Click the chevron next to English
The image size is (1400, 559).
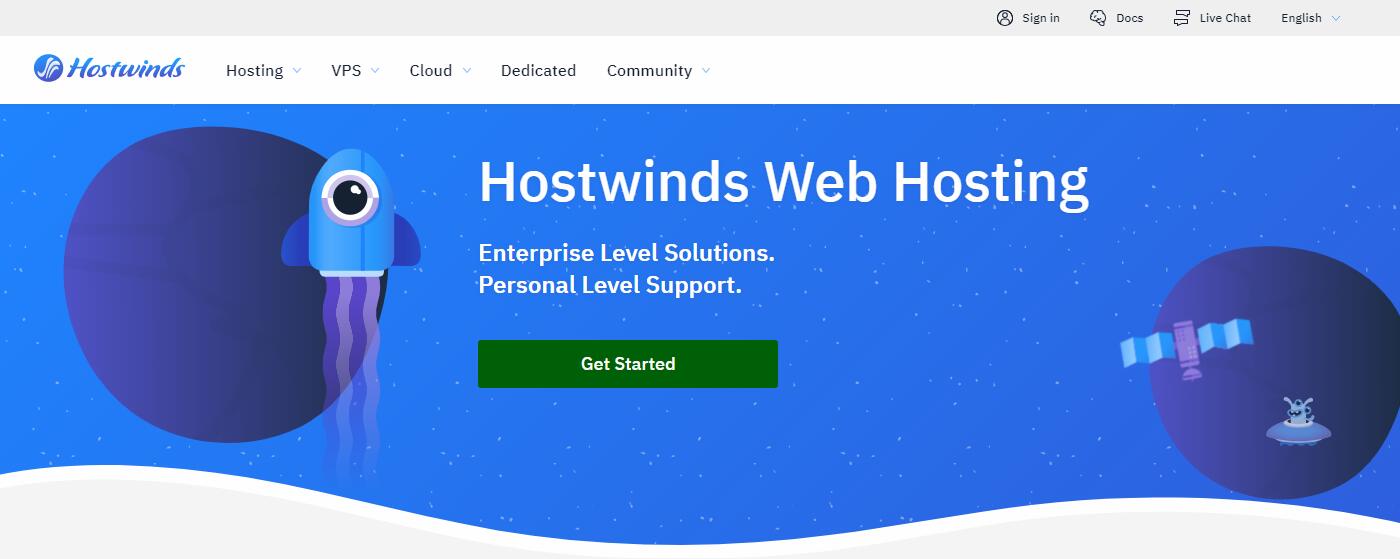coord(1336,18)
